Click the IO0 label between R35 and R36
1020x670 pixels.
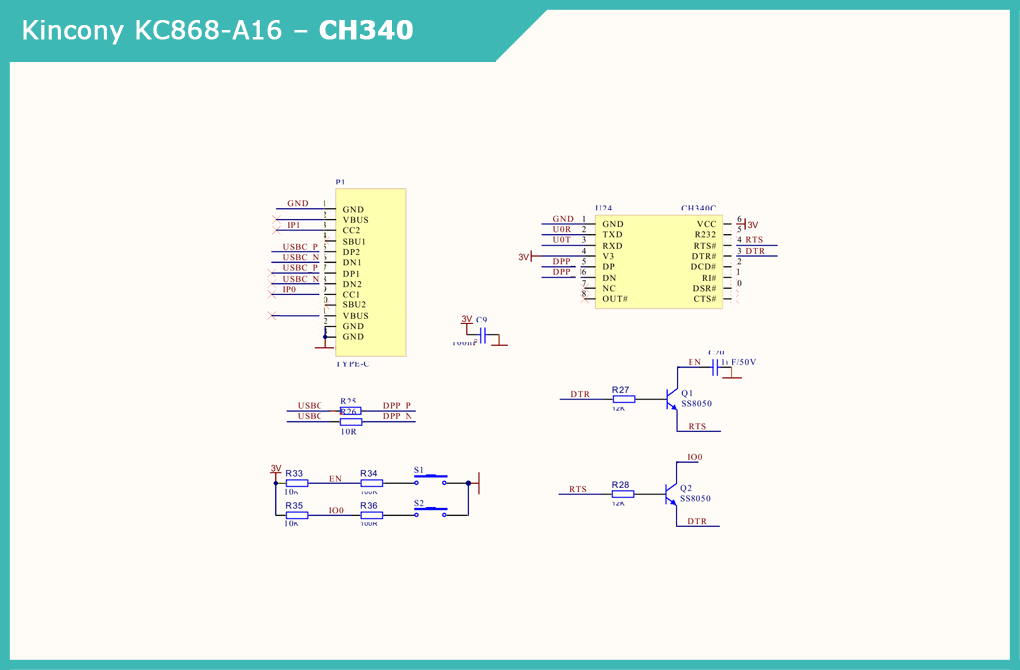(336, 511)
